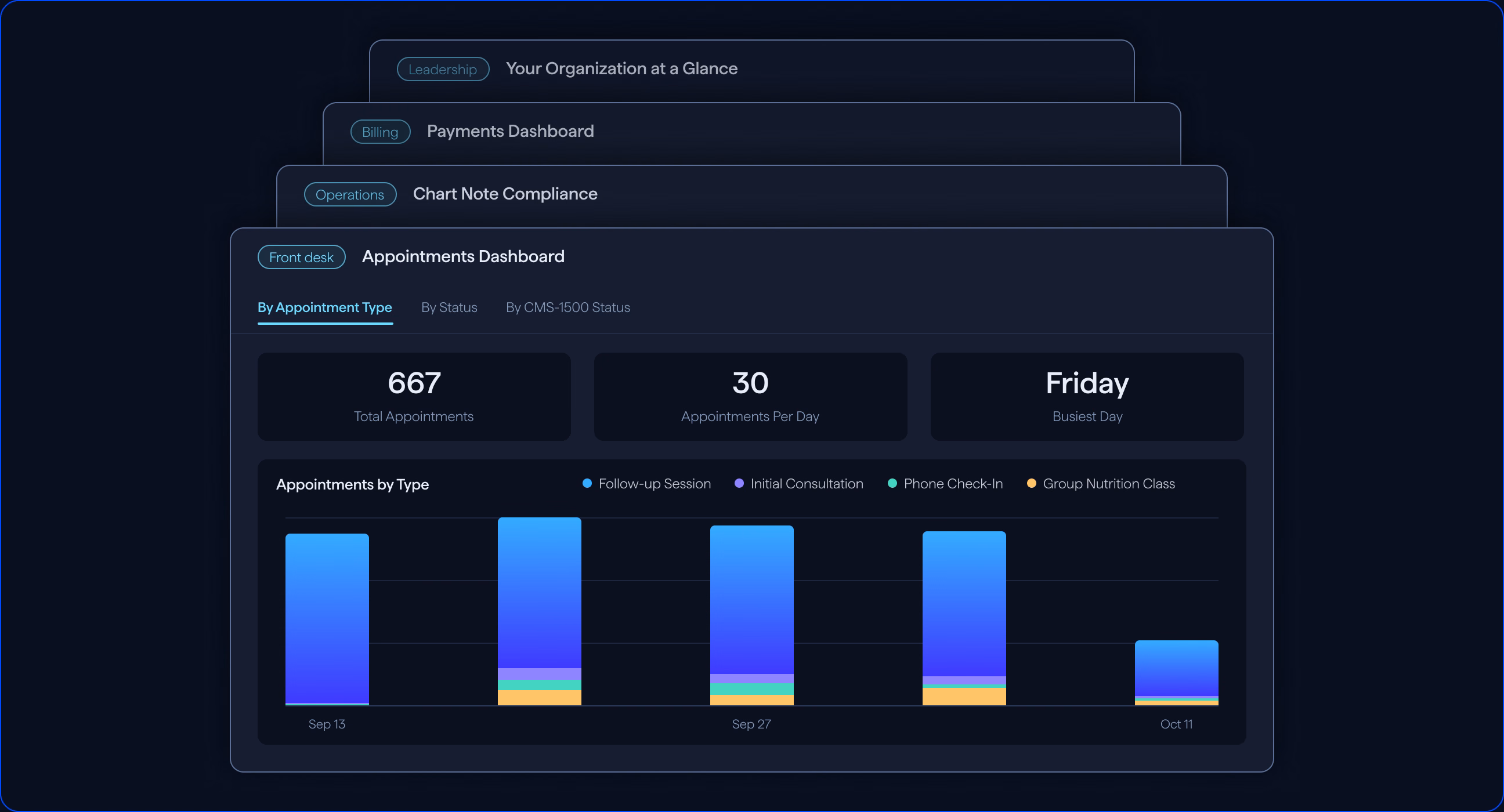Toggle the Group Nutrition Class legend dot

point(1031,483)
